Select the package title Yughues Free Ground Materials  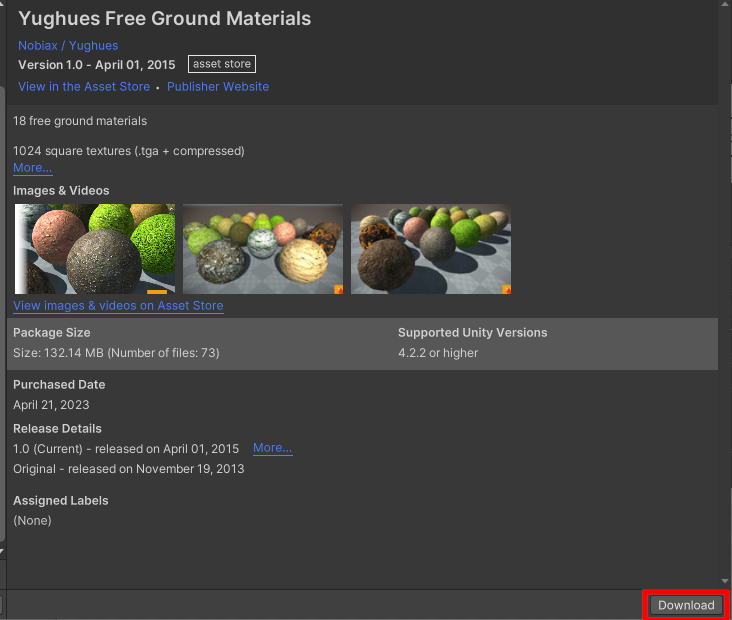[x=164, y=19]
